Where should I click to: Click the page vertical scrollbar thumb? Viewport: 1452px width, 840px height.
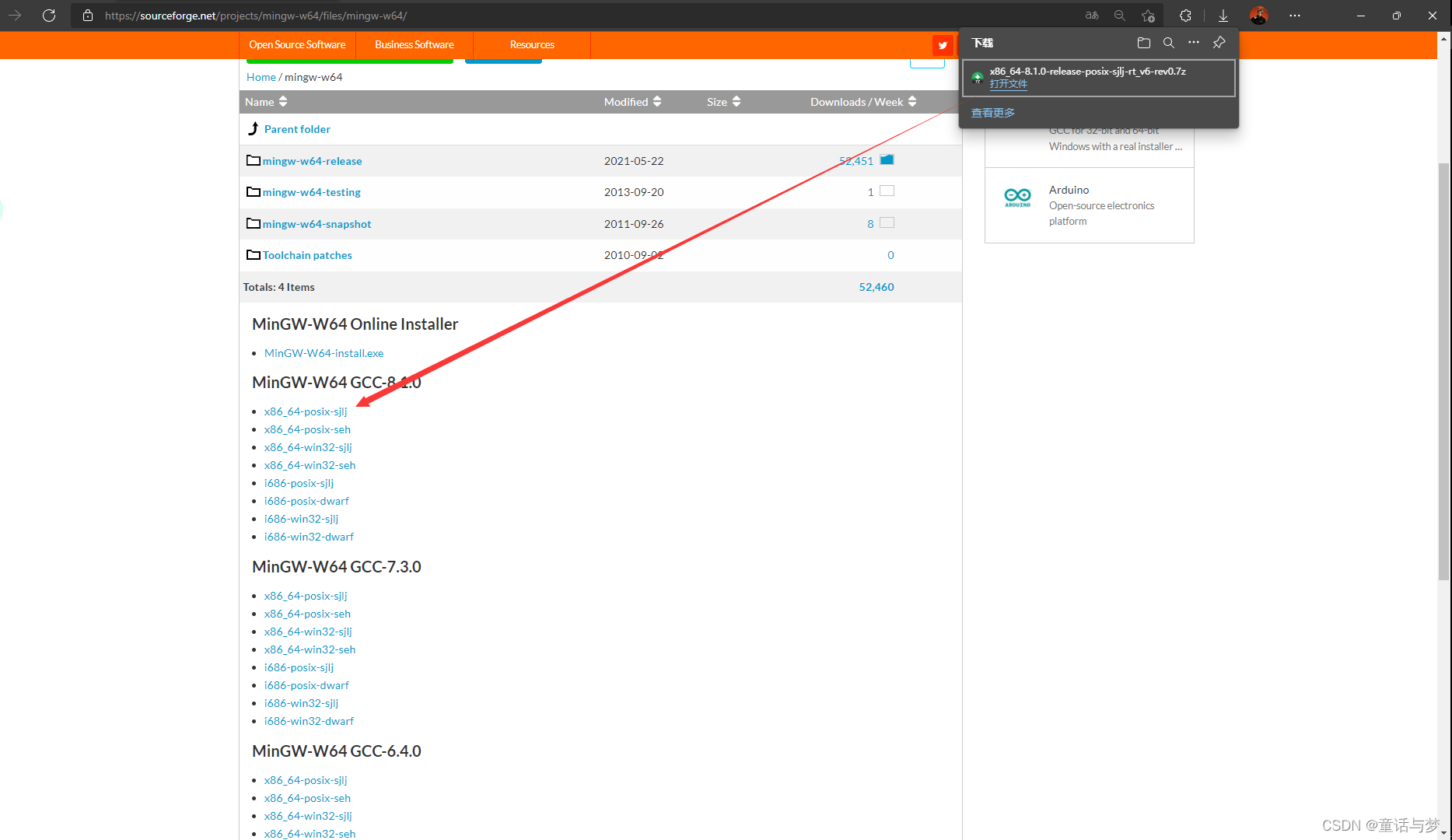(x=1444, y=371)
